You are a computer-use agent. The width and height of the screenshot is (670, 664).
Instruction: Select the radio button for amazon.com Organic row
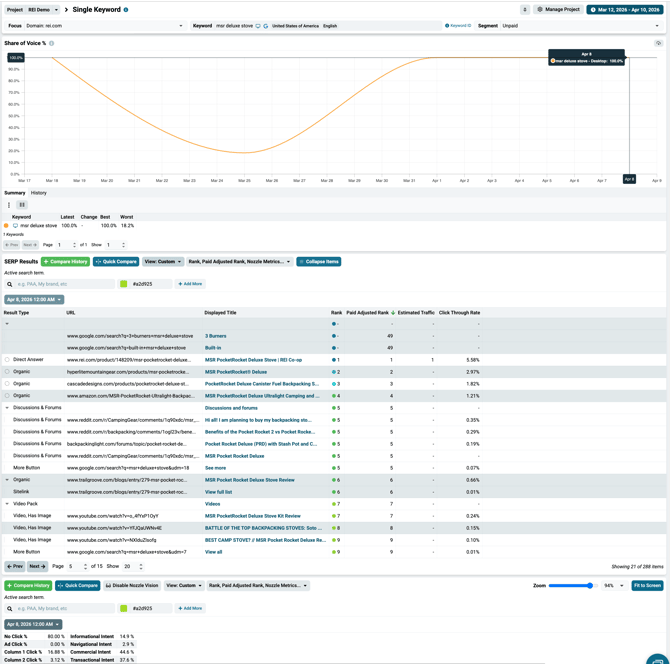click(x=7, y=396)
